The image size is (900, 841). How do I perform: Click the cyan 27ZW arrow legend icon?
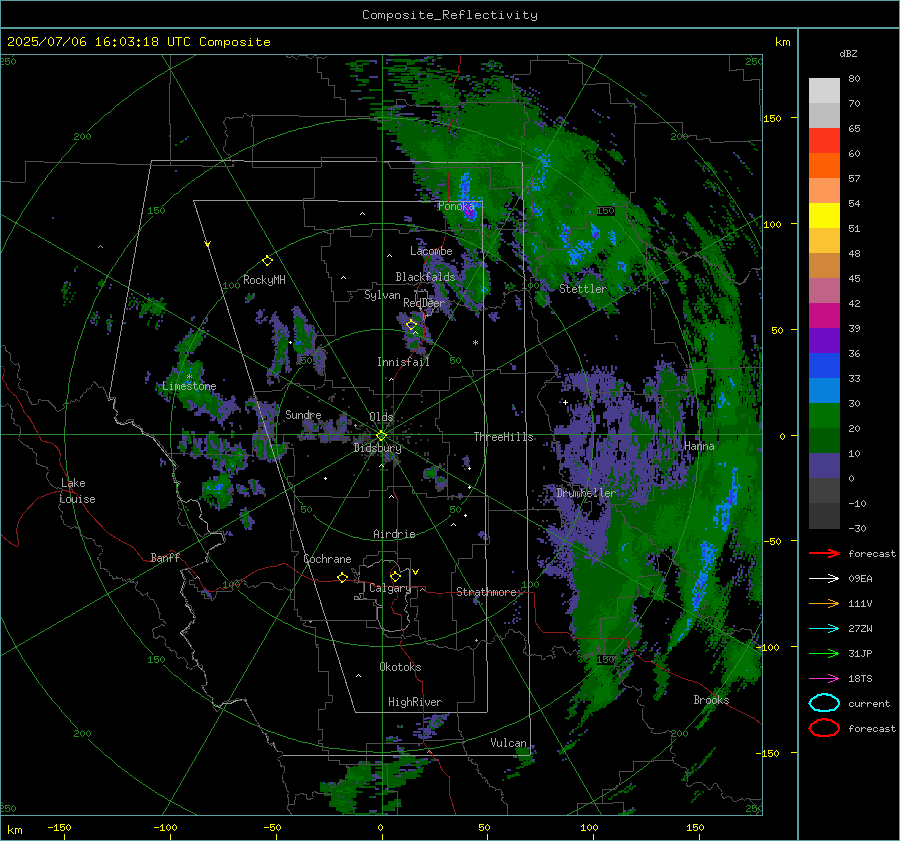[x=824, y=629]
